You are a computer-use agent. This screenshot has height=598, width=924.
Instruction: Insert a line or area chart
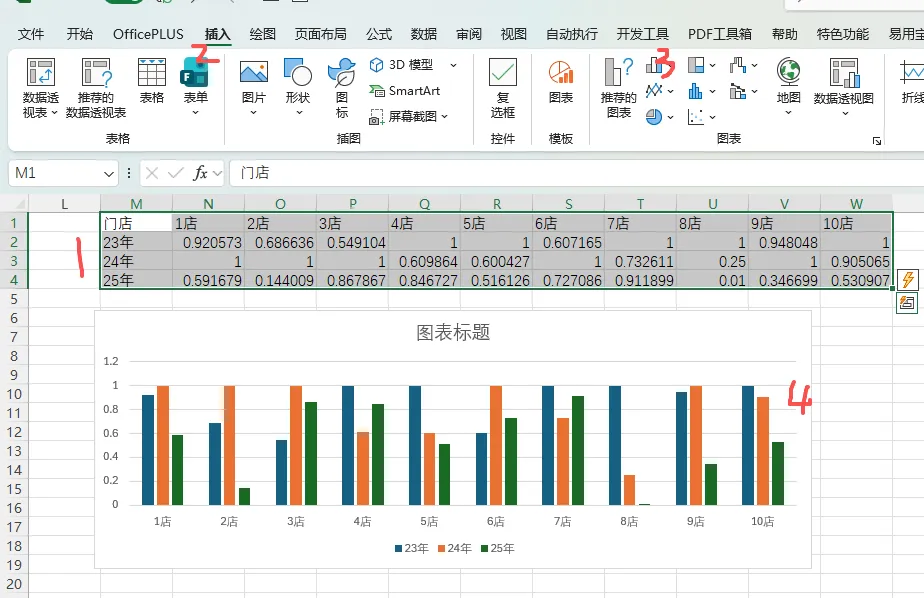coord(654,91)
